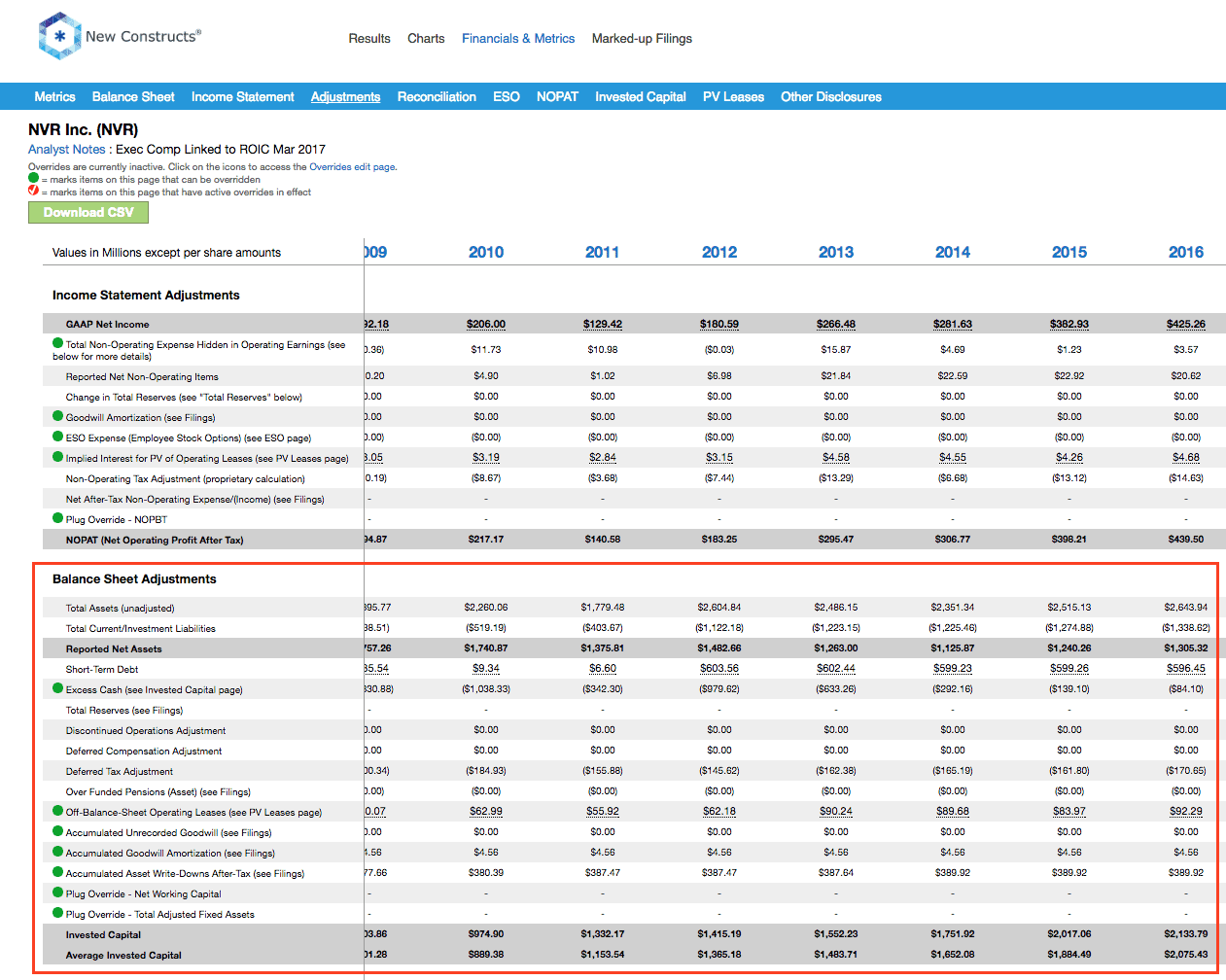Click 2014 Short-Term Debt value $599.23
This screenshot has width=1226, height=980.
click(x=953, y=669)
